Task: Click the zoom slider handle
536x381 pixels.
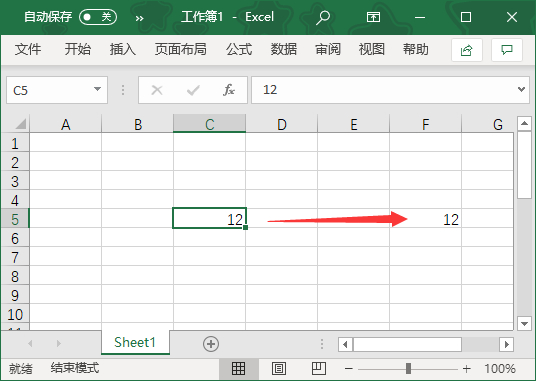Action: tap(408, 369)
